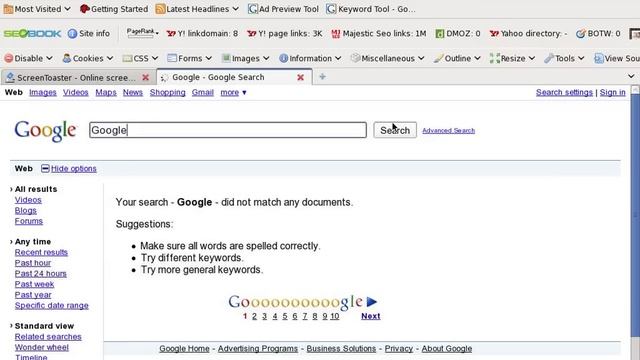Click the Sign in link
The width and height of the screenshot is (640, 360).
pyautogui.click(x=613, y=92)
